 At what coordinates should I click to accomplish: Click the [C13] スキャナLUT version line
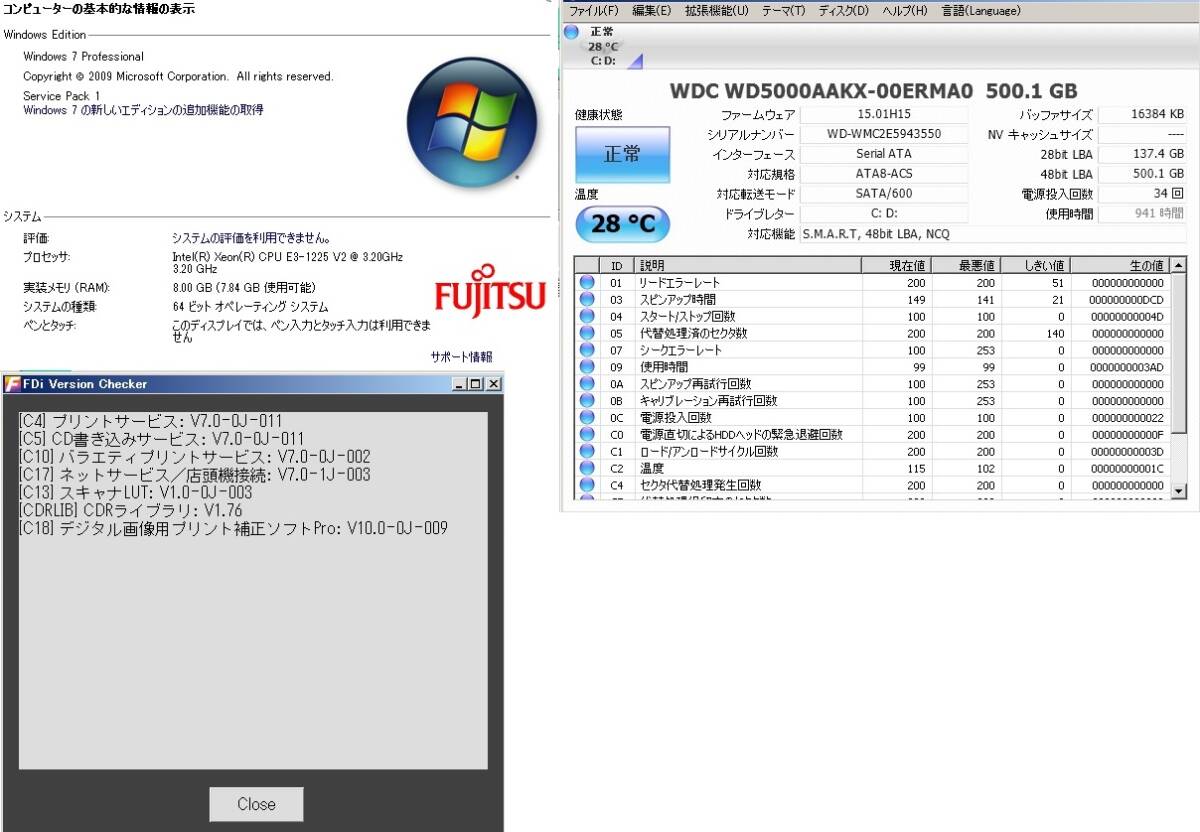[136, 493]
